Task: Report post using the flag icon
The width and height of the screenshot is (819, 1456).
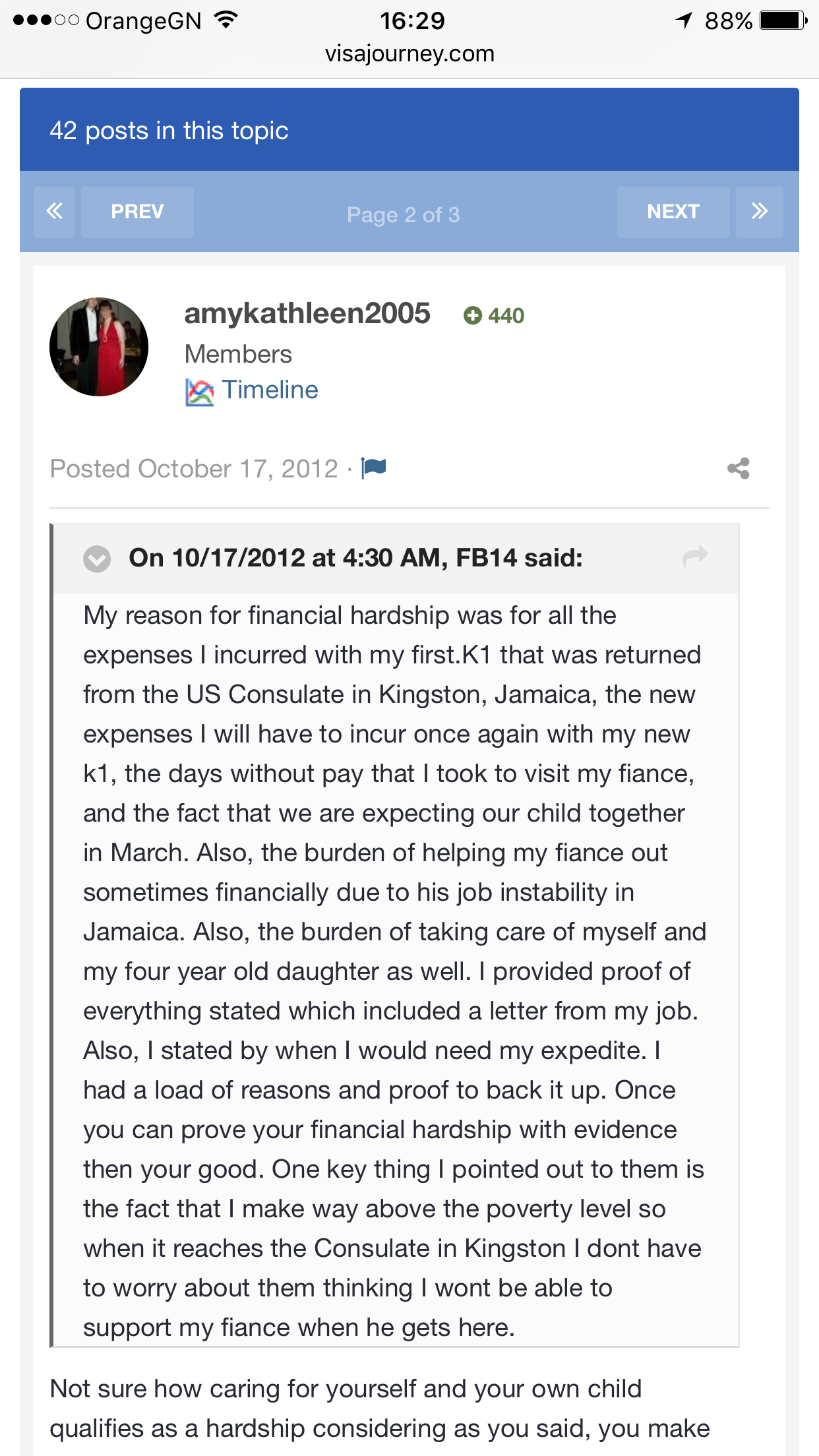Action: (374, 468)
